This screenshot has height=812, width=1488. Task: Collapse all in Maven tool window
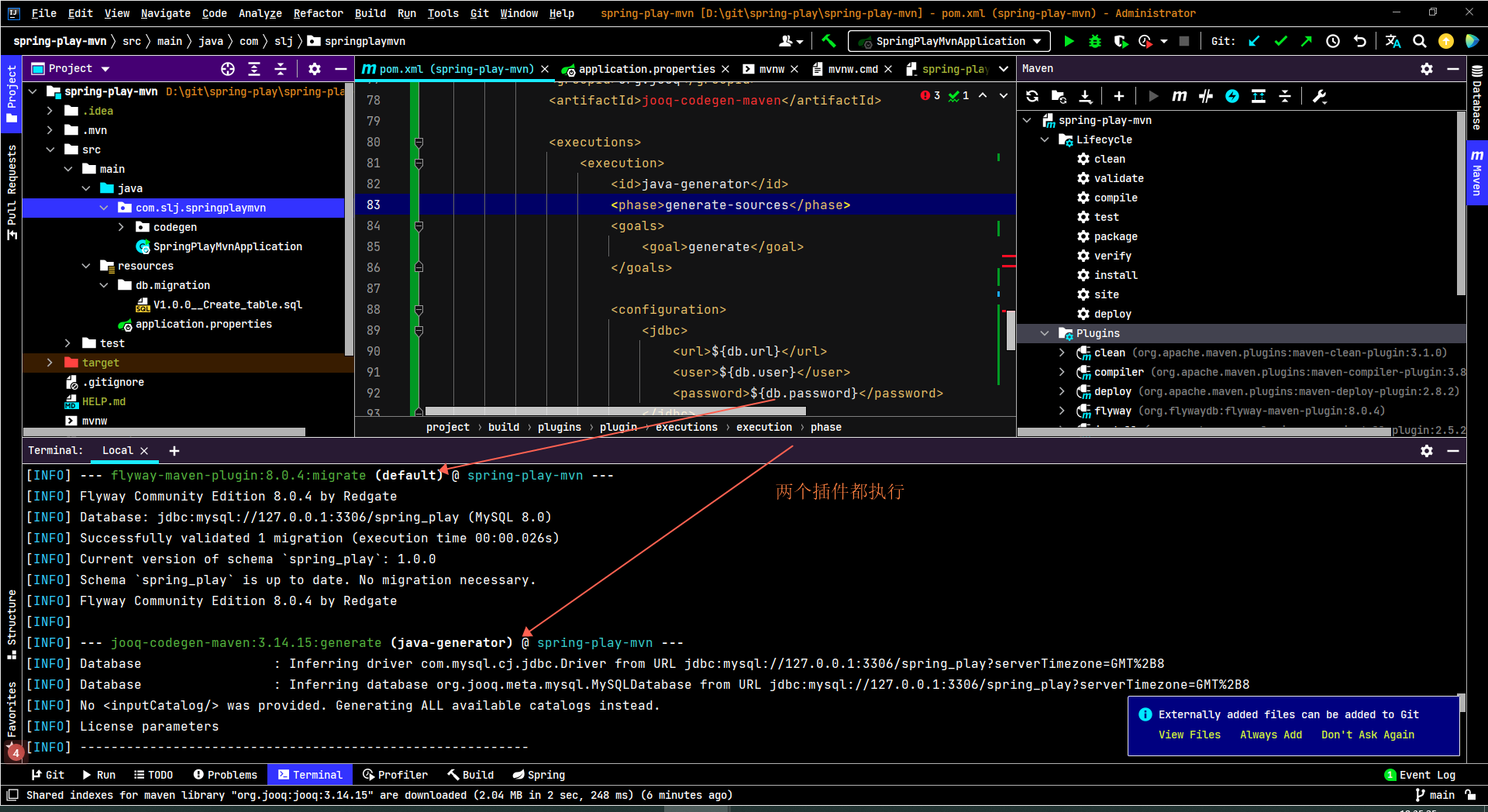coord(1285,96)
